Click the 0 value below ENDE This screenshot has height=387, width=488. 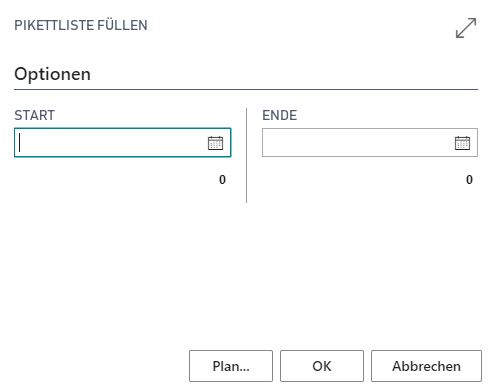coord(469,180)
